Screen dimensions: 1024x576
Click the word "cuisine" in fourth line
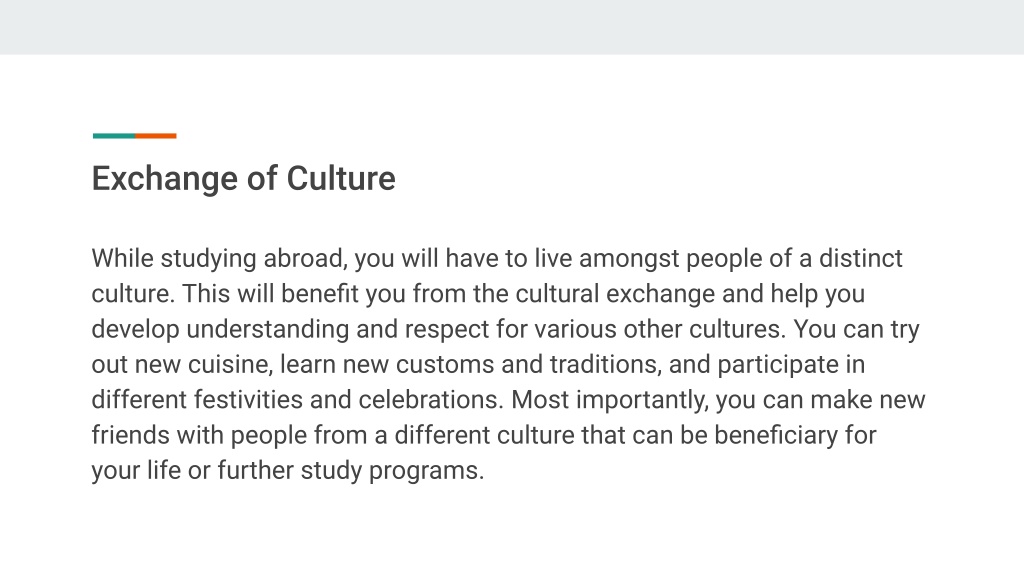229,364
